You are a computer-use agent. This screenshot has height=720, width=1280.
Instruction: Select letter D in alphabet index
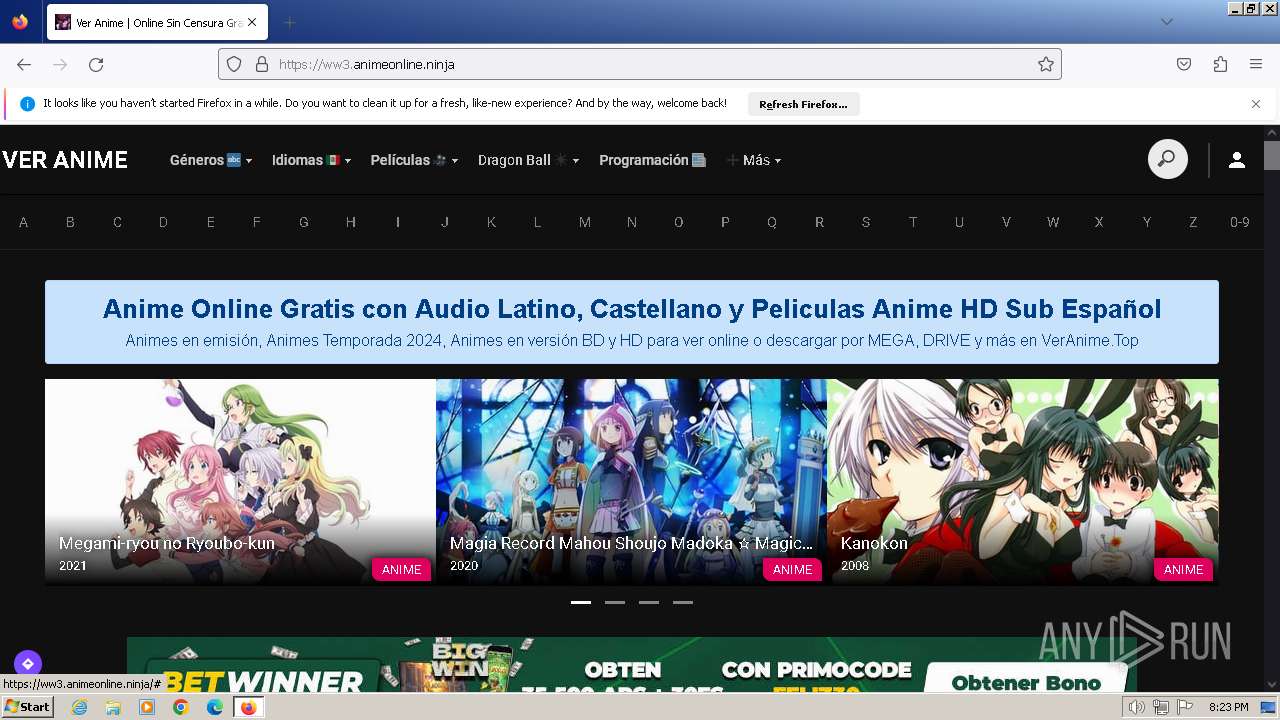pyautogui.click(x=163, y=222)
